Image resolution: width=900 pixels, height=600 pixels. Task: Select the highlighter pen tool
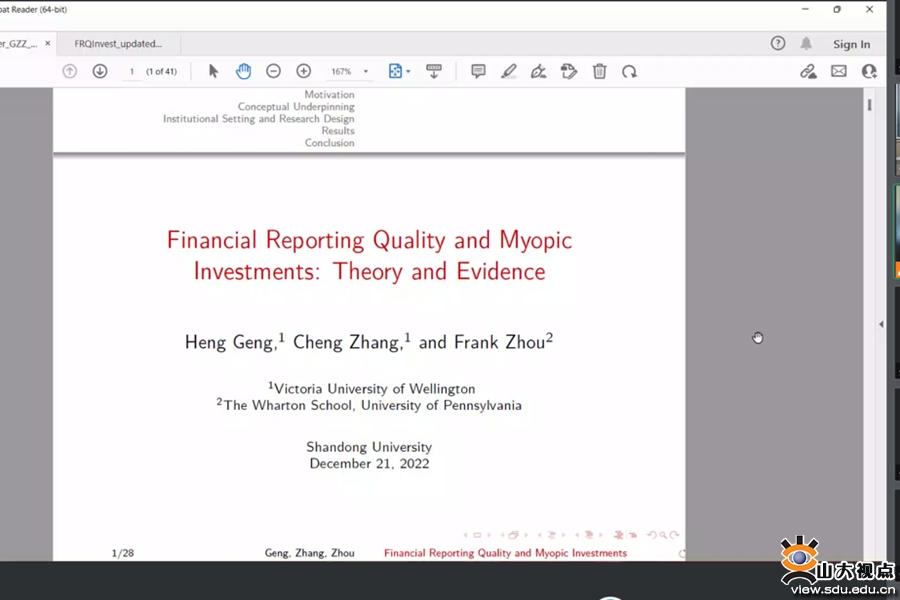[x=509, y=71]
